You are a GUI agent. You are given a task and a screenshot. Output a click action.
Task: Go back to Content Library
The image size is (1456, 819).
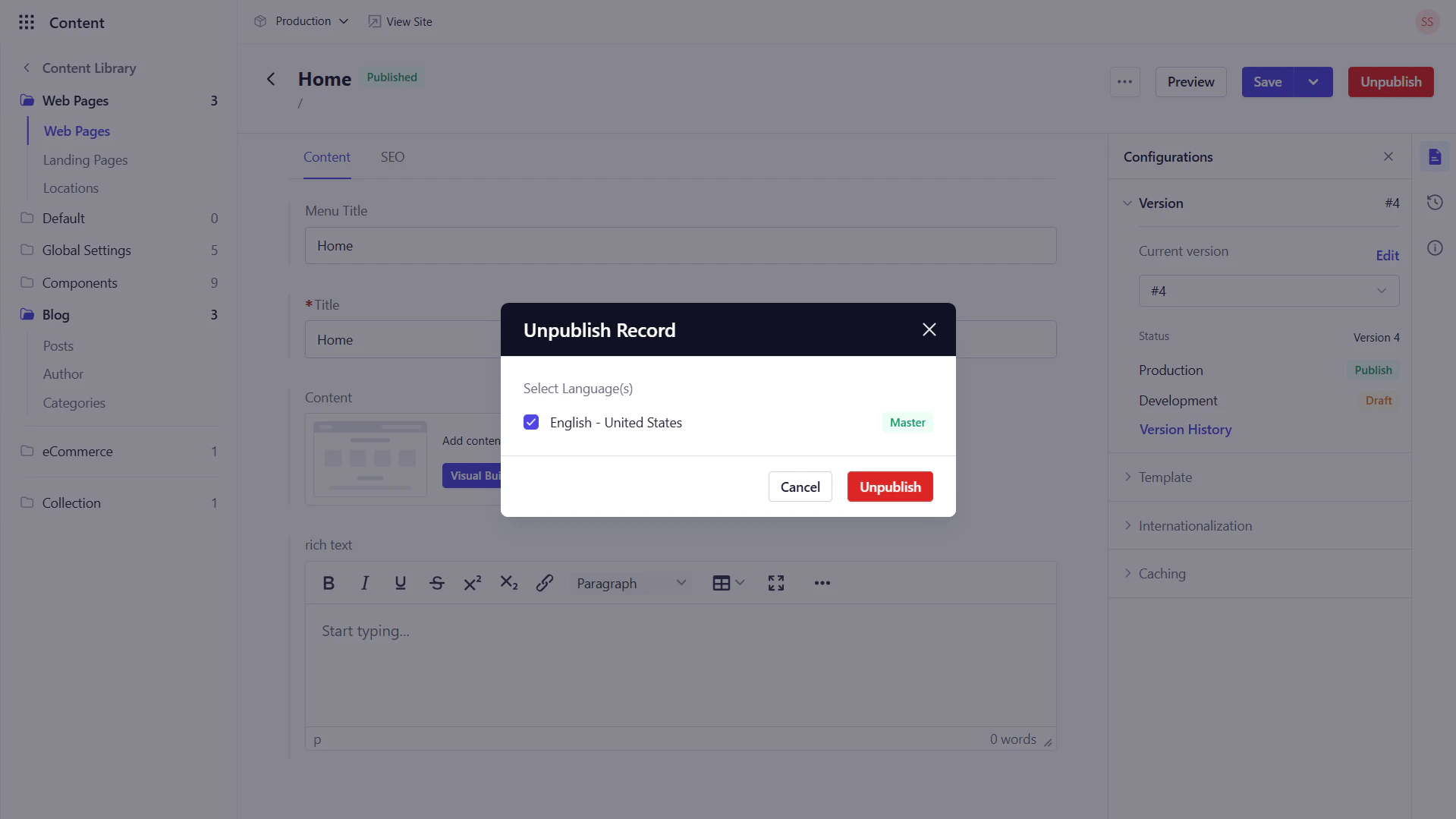80,68
